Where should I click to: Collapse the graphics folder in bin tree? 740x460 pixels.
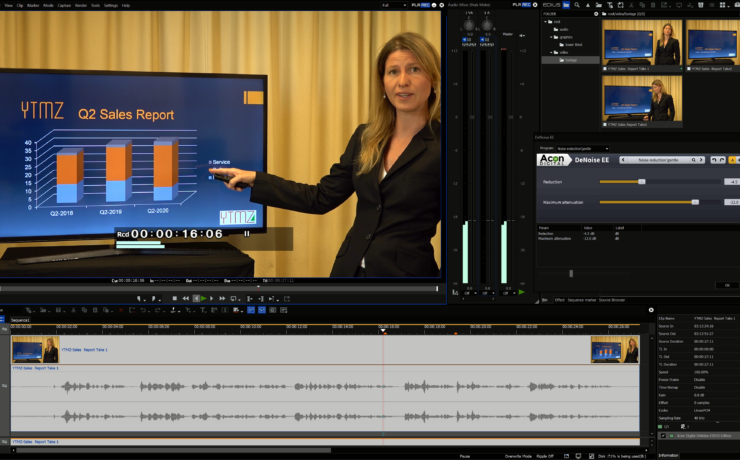(551, 37)
